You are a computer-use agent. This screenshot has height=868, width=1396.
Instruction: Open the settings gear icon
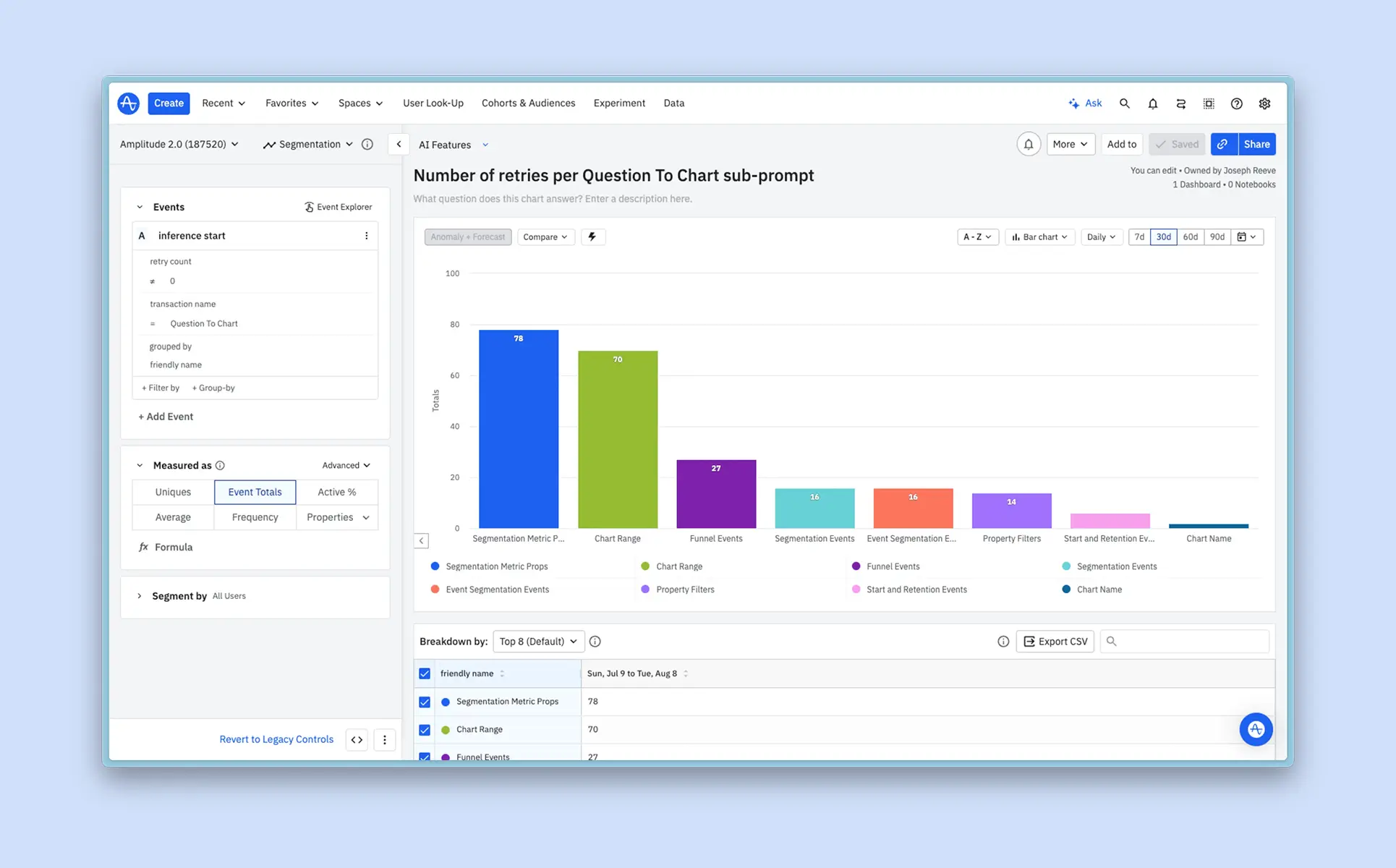1264,103
